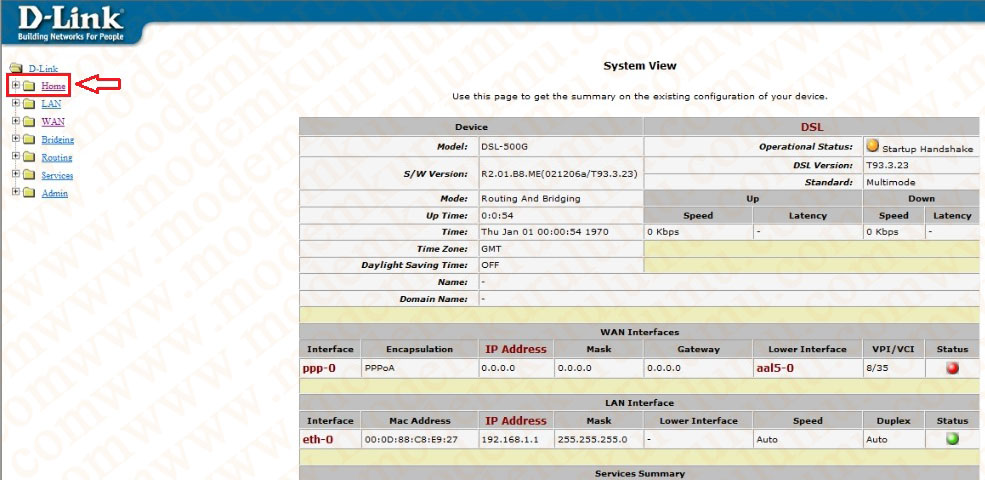This screenshot has height=480, width=985.
Task: Click the Daylight Saving Time value OFF
Action: click(x=490, y=265)
